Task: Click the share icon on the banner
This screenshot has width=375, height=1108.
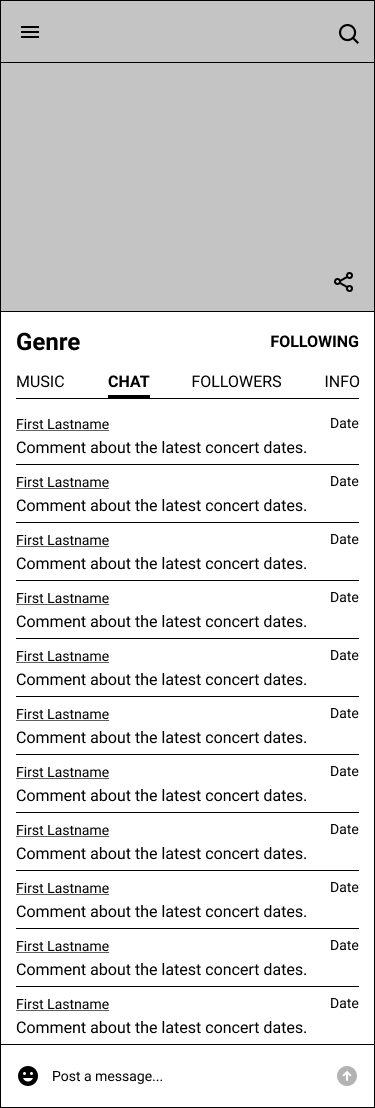Action: tap(343, 282)
